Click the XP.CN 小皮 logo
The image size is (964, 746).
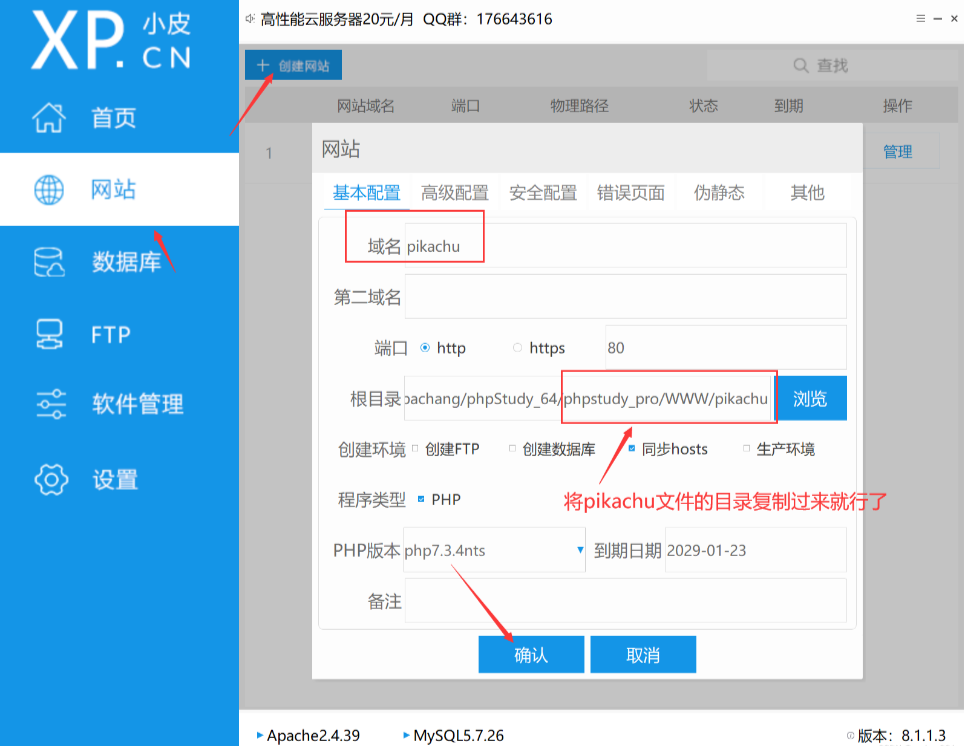click(112, 41)
